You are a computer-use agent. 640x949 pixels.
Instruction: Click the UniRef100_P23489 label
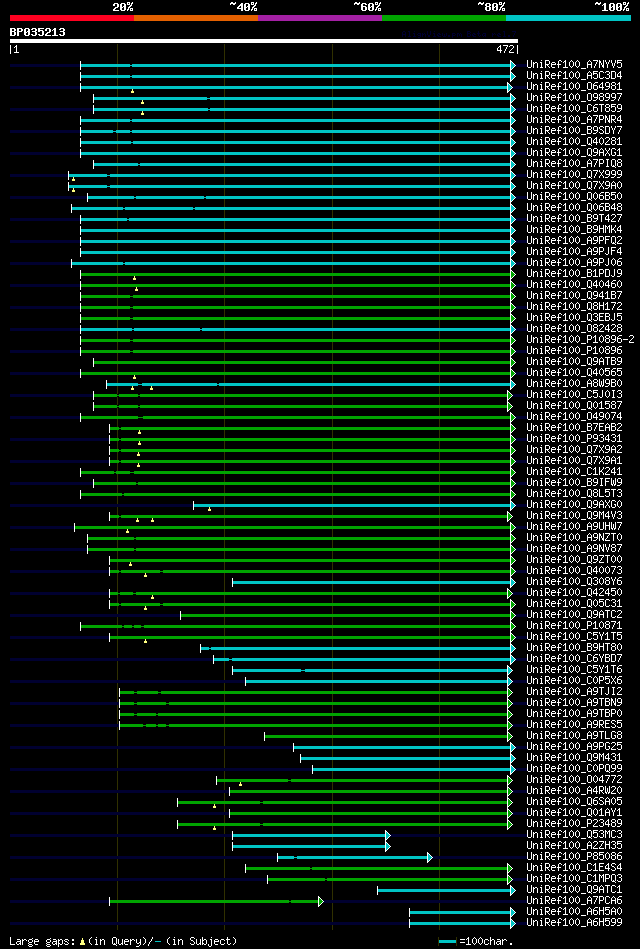click(x=574, y=823)
